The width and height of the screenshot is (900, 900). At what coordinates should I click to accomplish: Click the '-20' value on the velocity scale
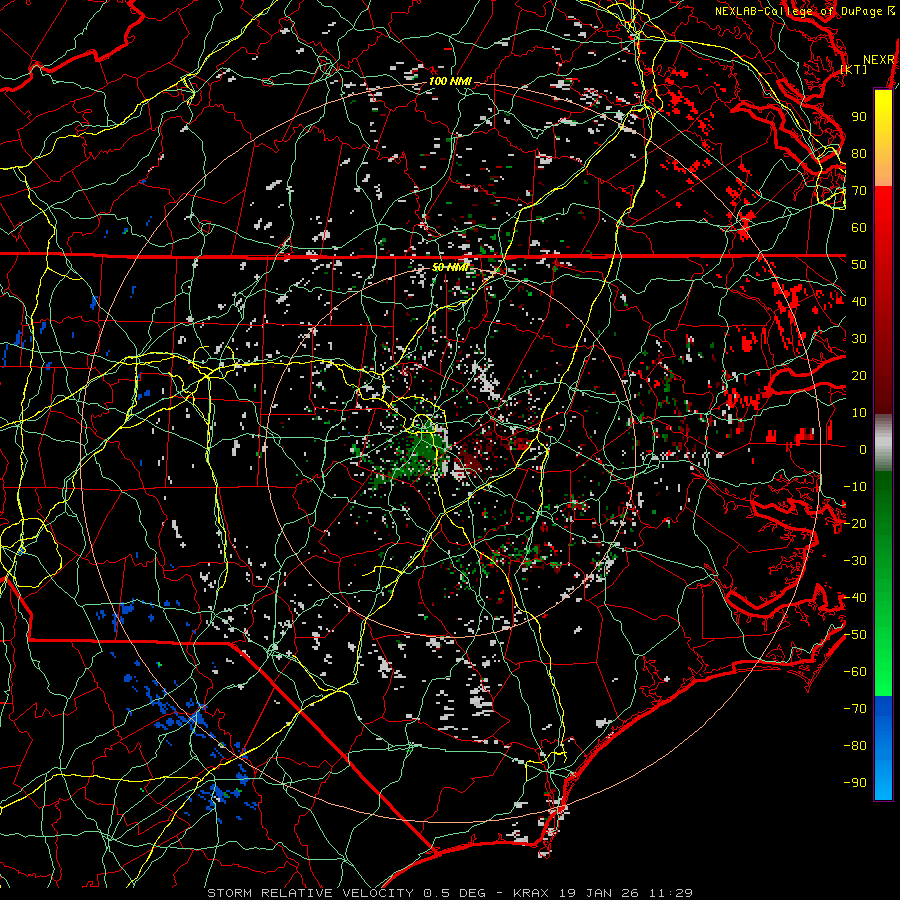click(x=855, y=524)
